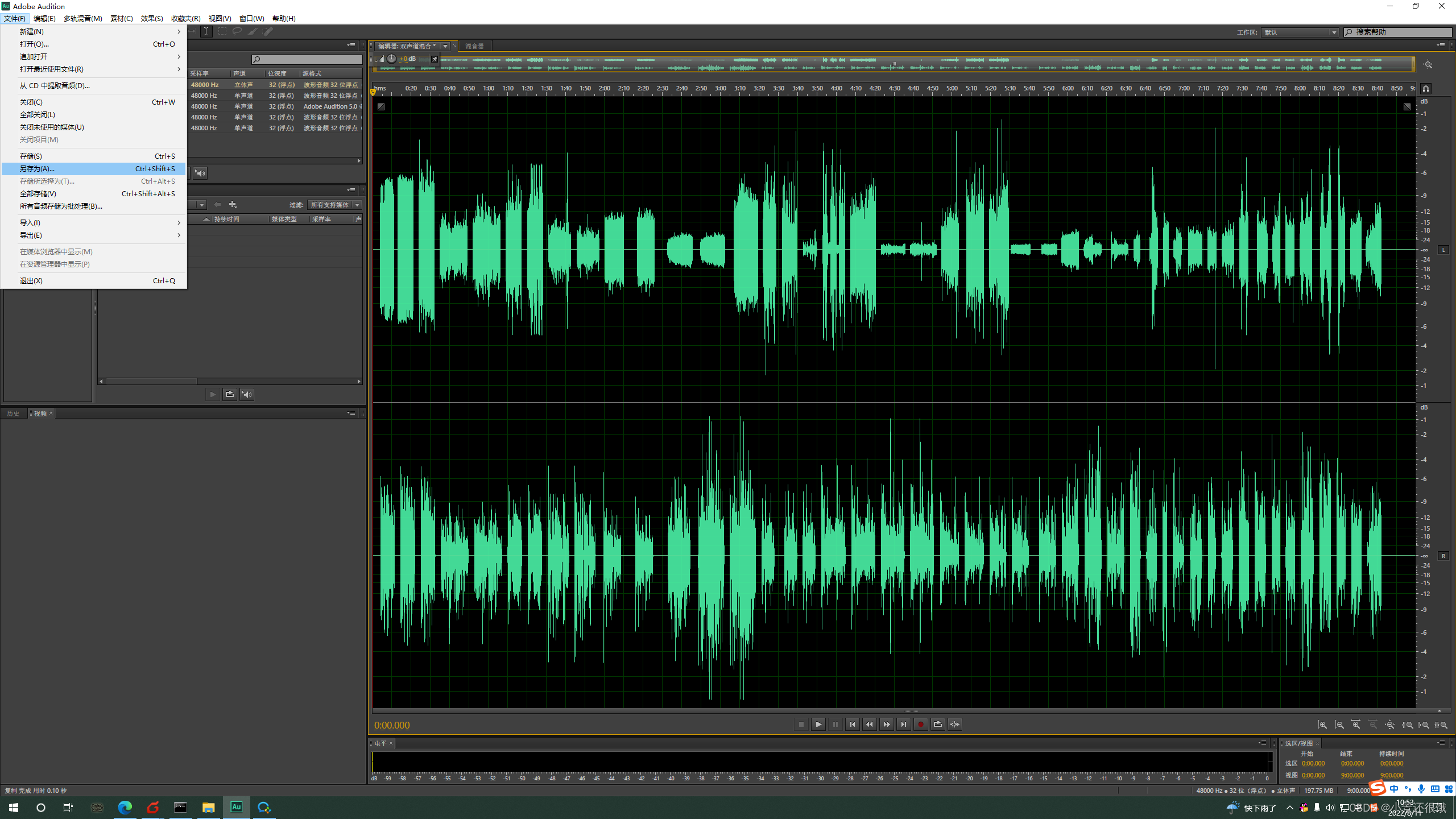Click the Play button in transport
This screenshot has width=1456, height=819.
[818, 724]
